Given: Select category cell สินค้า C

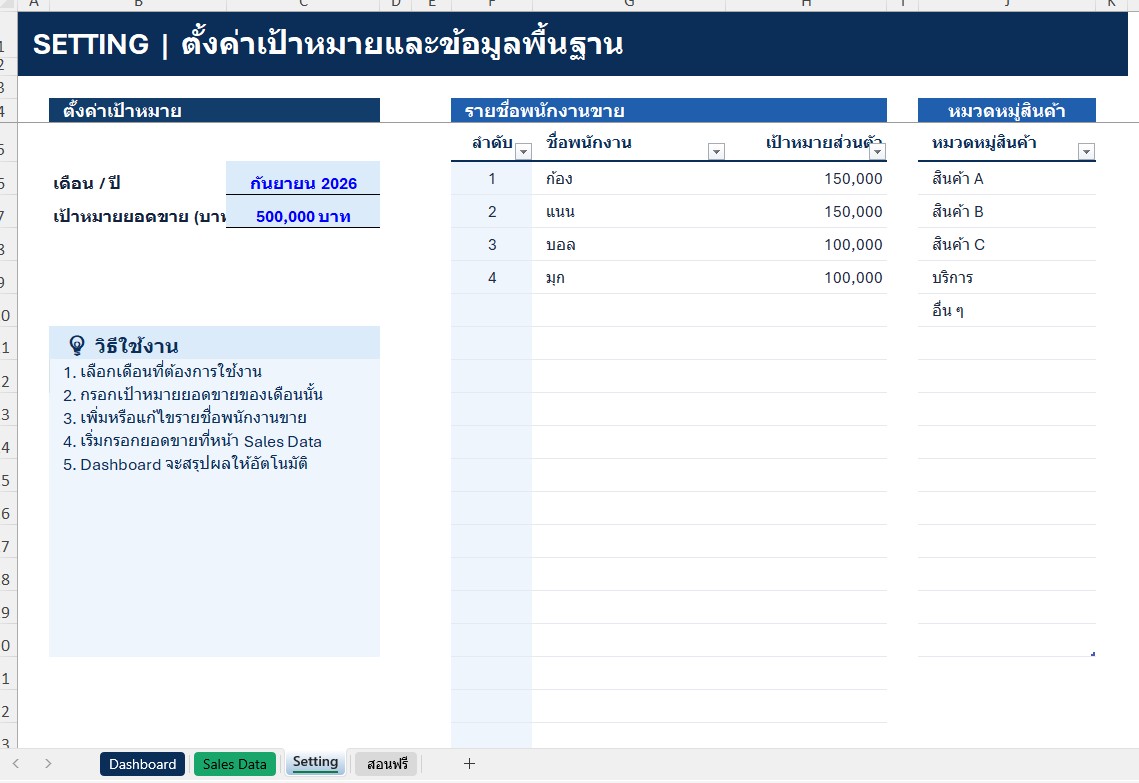Looking at the screenshot, I should [1007, 245].
